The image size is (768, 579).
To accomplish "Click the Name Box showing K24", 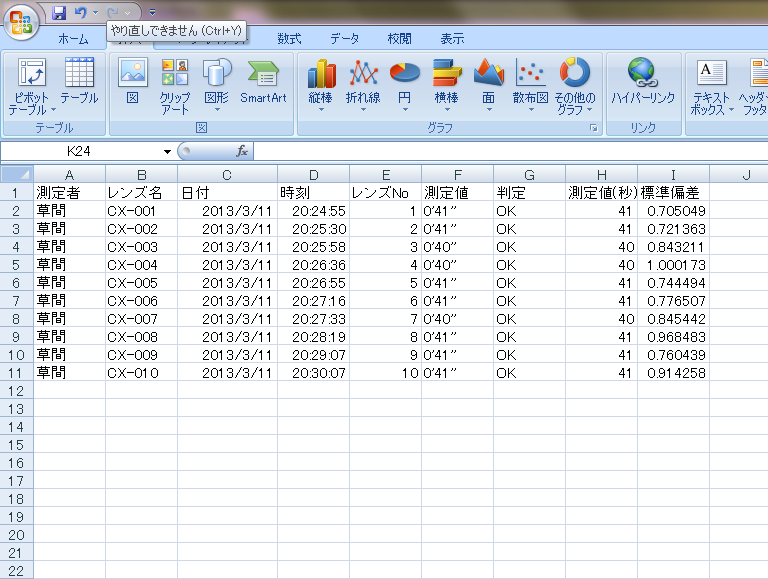I will [81, 151].
